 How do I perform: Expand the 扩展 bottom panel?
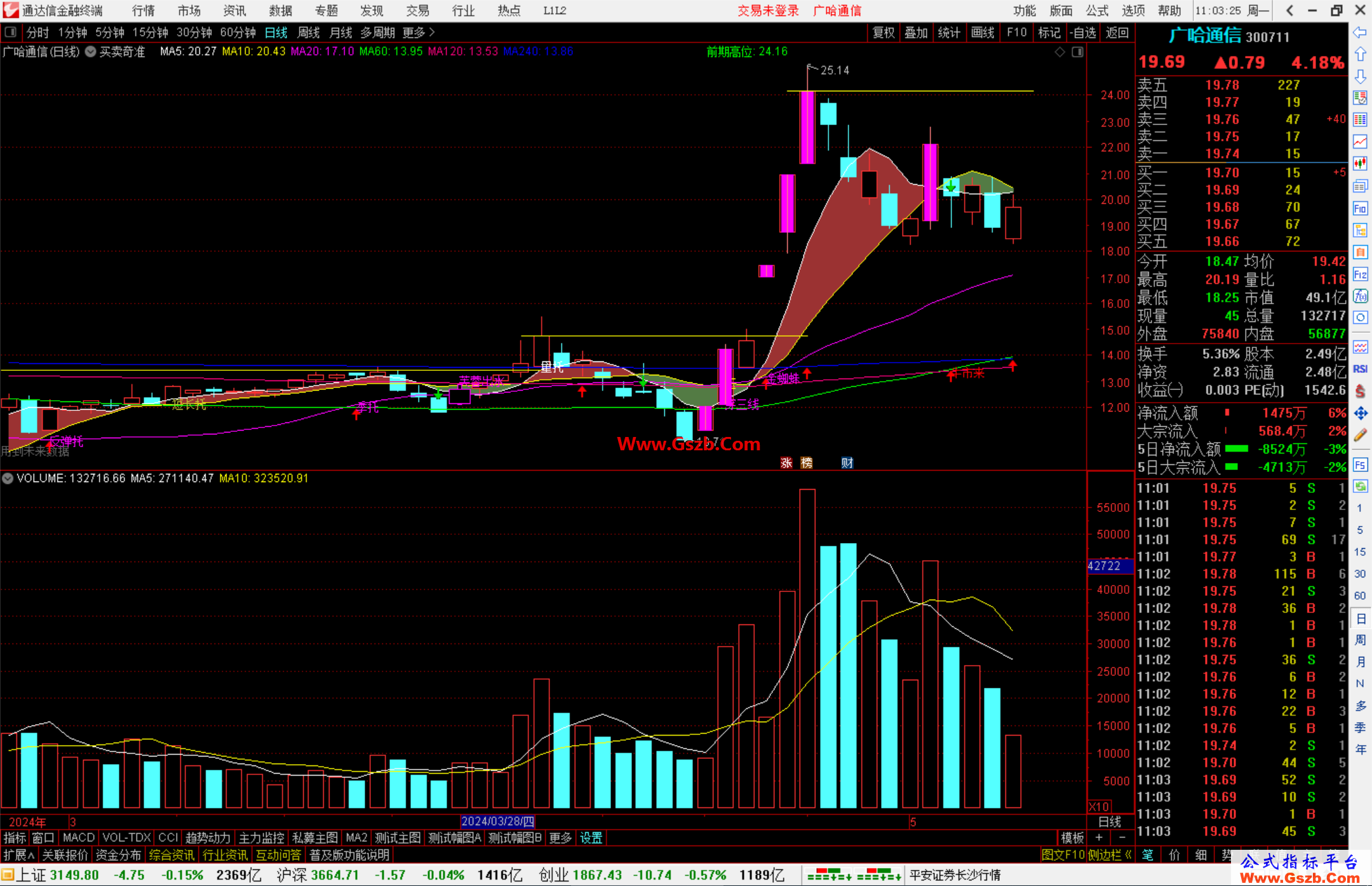[19, 855]
